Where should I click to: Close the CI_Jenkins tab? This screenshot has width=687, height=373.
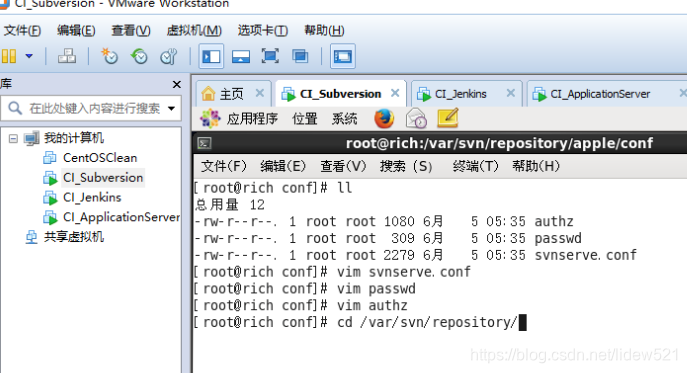[x=510, y=93]
